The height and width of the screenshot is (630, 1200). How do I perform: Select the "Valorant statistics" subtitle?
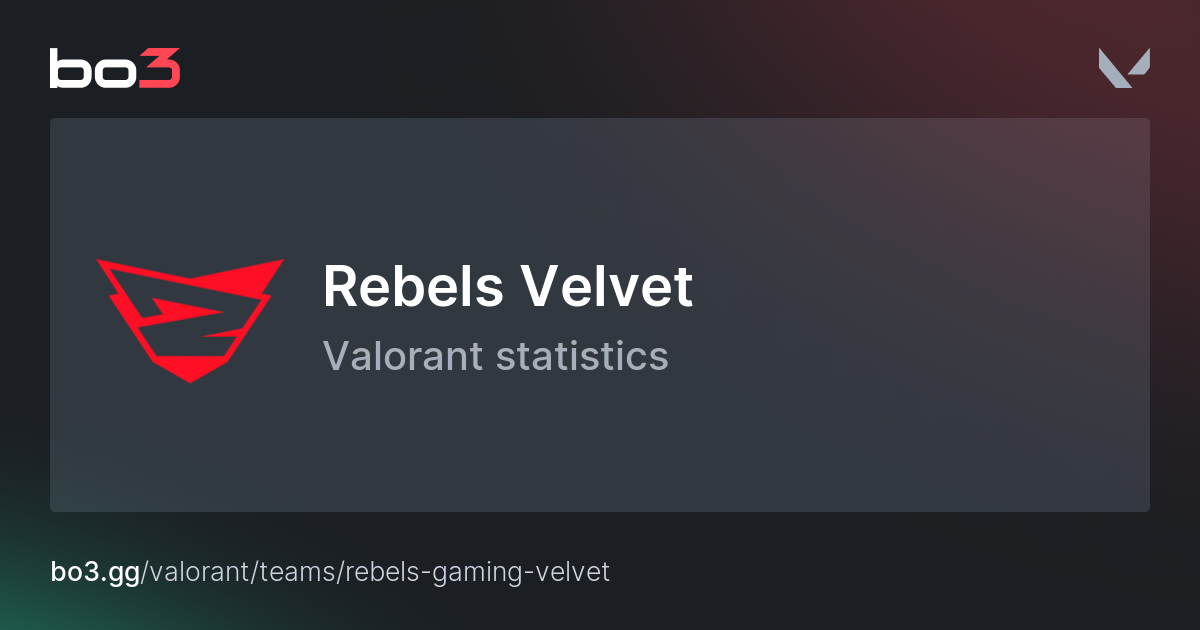(495, 355)
